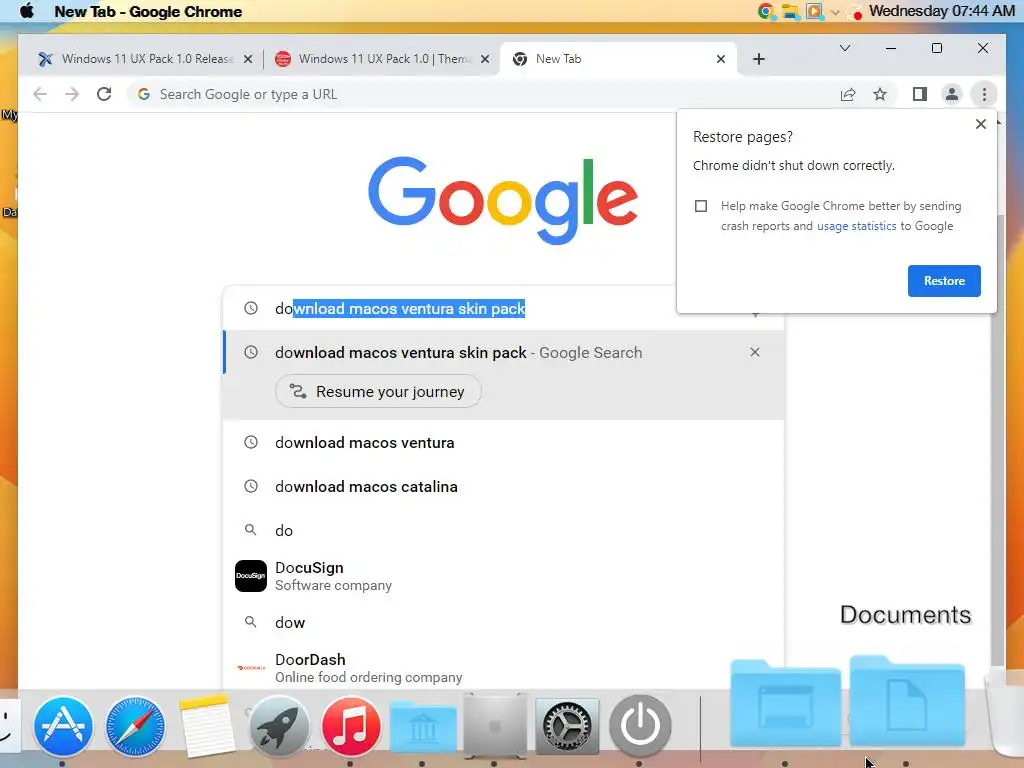Image resolution: width=1024 pixels, height=768 pixels.
Task: Click the clock in the menu bar
Action: pyautogui.click(x=942, y=11)
